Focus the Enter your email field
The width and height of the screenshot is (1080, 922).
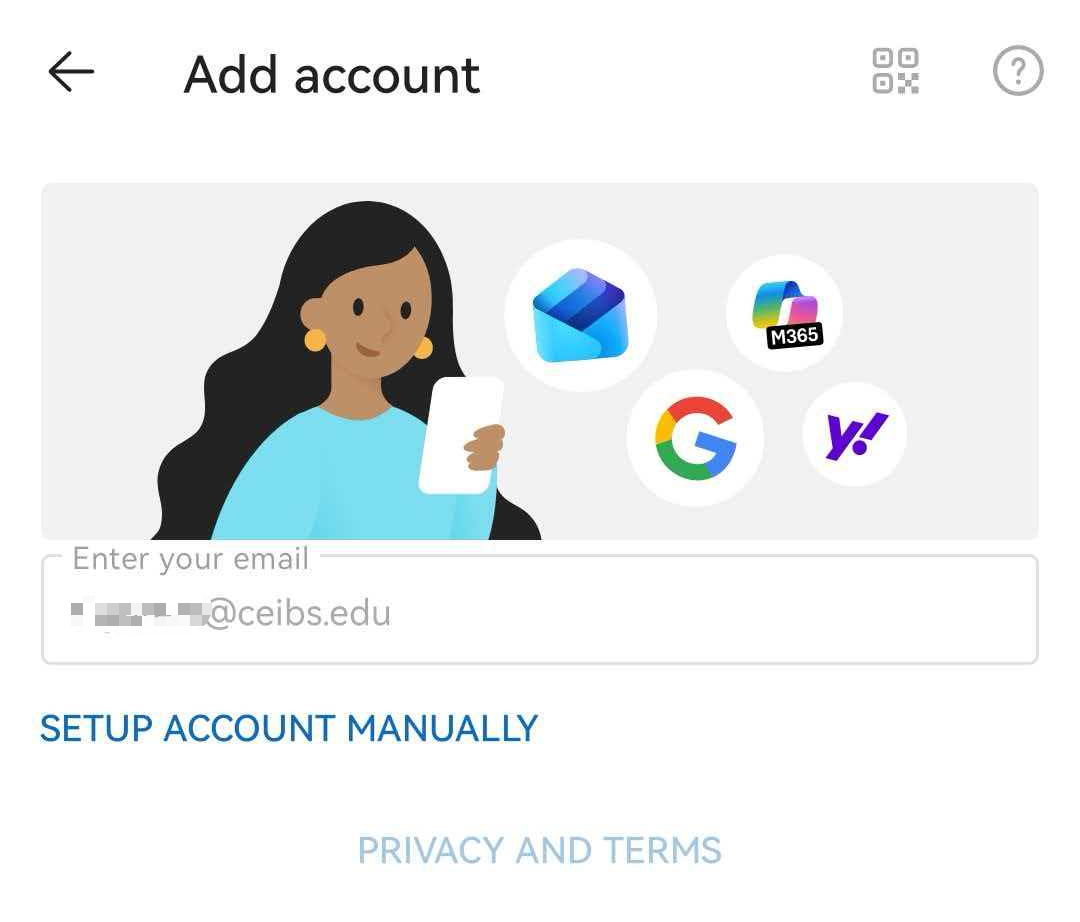click(540, 609)
